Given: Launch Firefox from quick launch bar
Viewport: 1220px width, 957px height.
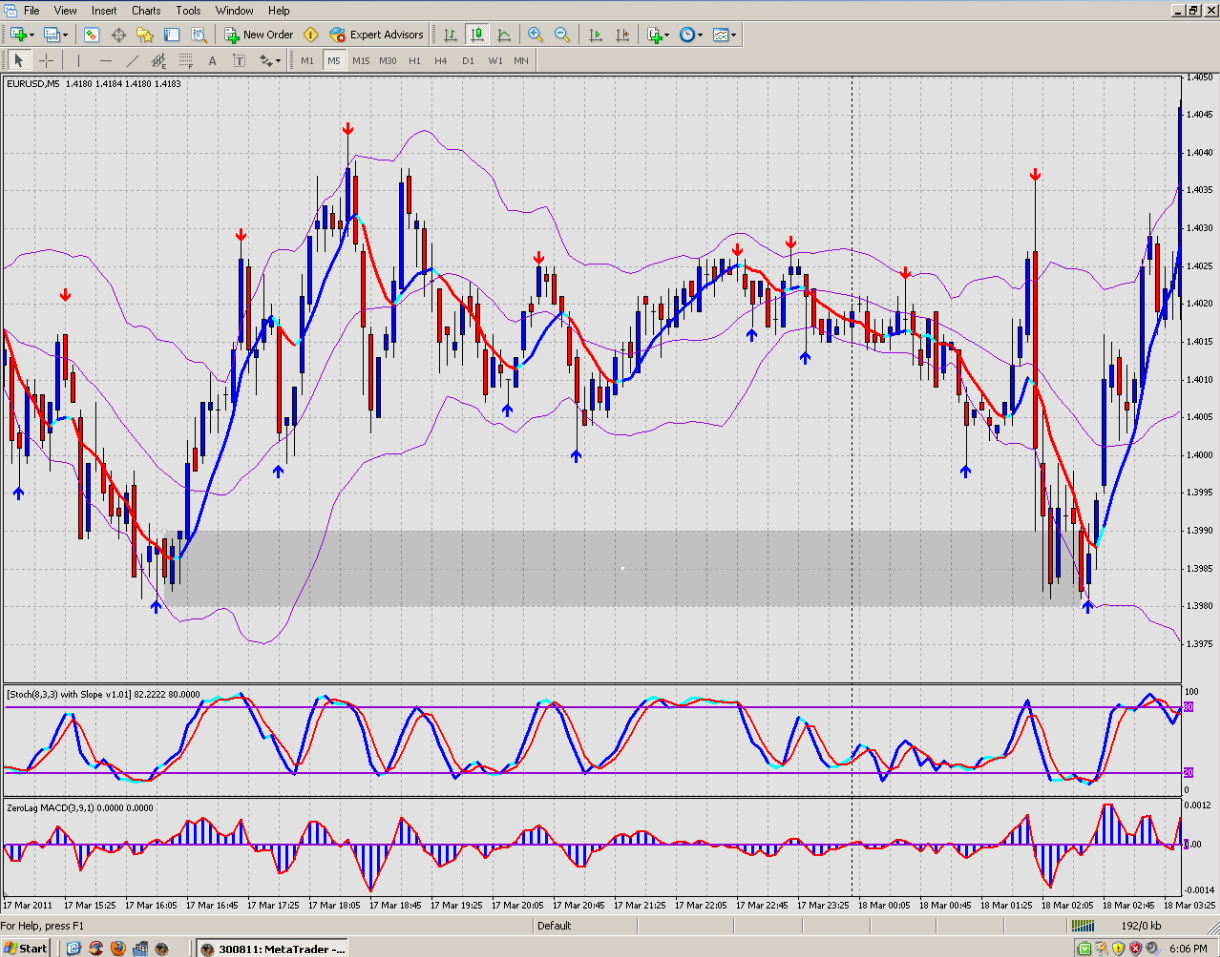Looking at the screenshot, I should click(x=118, y=947).
